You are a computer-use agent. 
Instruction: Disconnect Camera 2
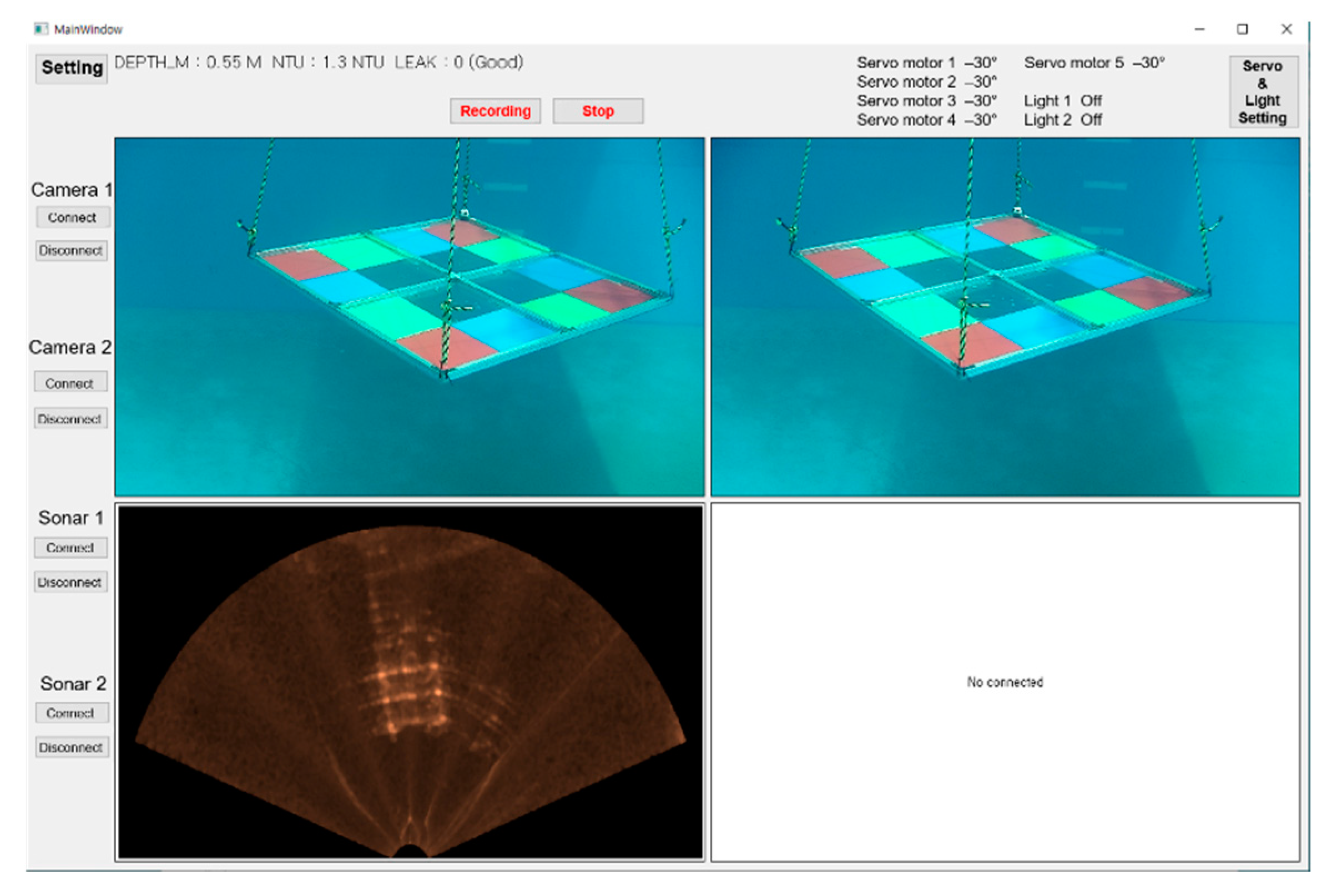[70, 419]
